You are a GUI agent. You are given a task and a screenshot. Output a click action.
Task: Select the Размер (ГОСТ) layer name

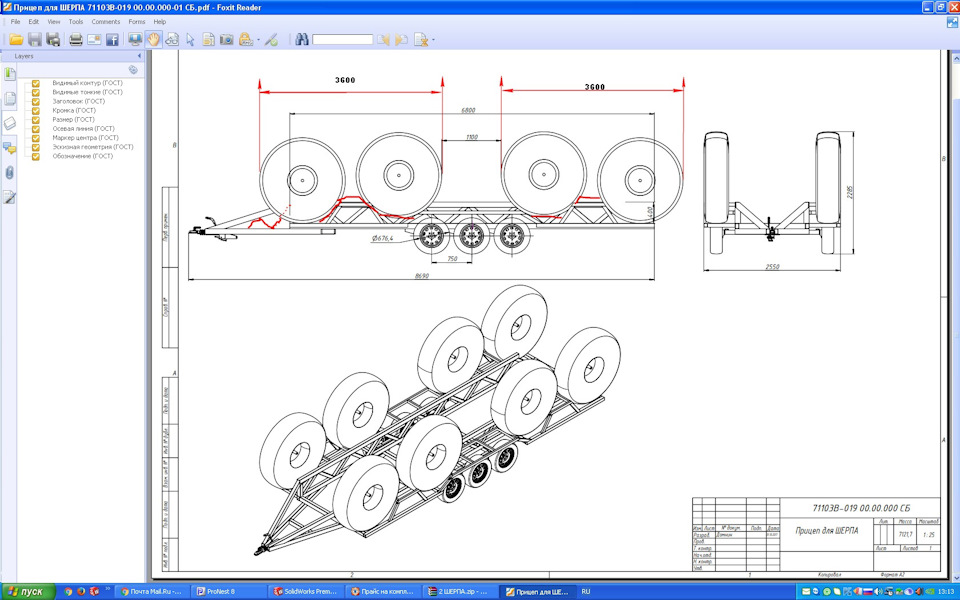(73, 120)
